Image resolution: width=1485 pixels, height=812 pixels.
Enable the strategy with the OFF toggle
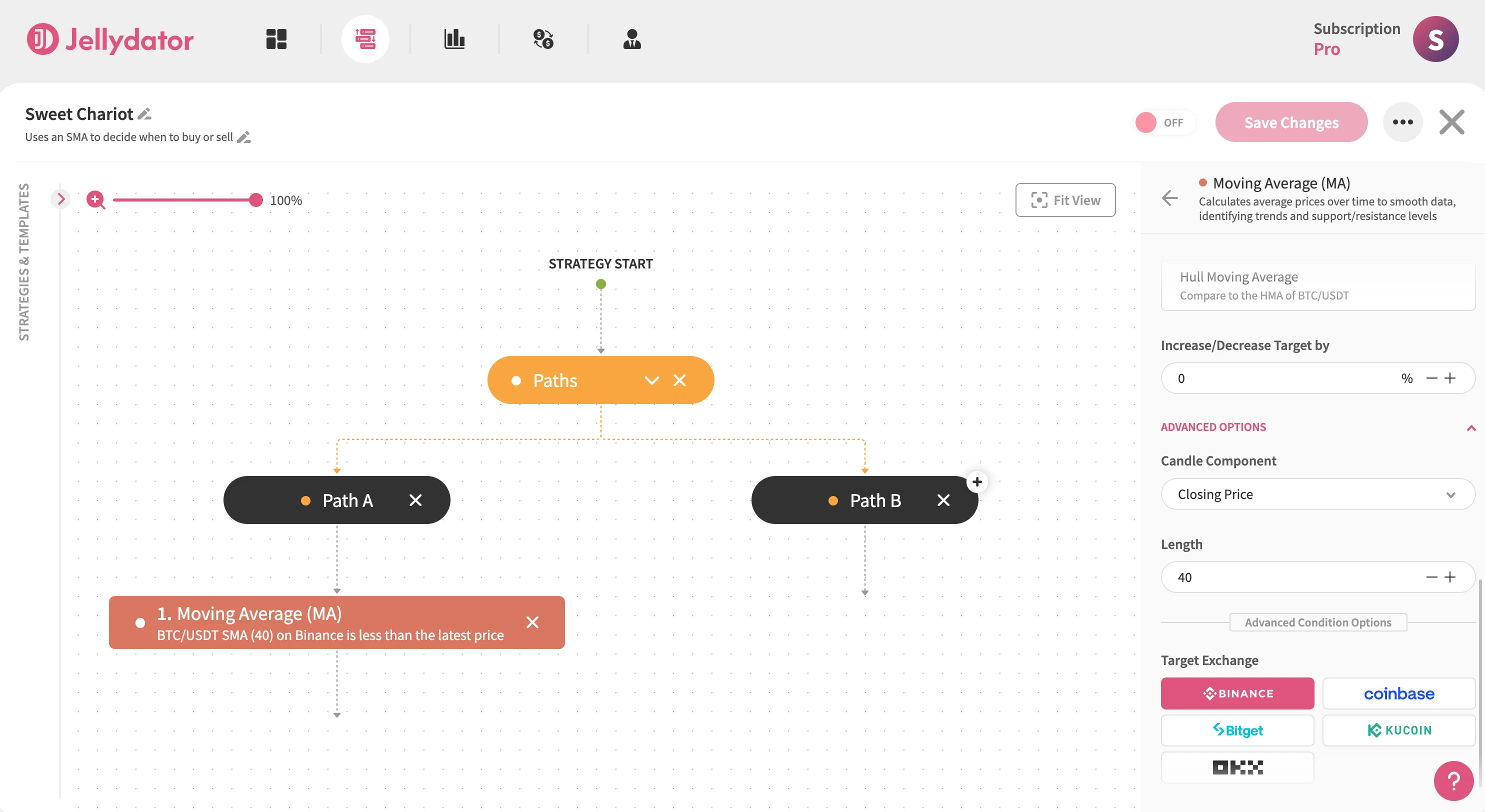pos(1164,122)
